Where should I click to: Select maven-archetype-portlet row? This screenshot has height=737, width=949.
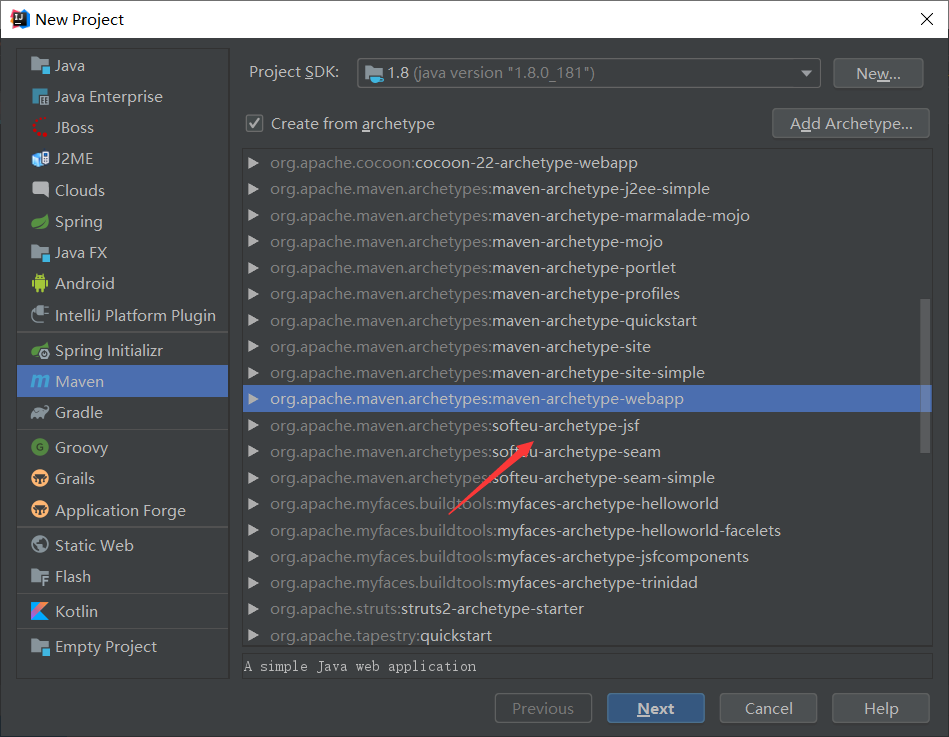tap(587, 267)
